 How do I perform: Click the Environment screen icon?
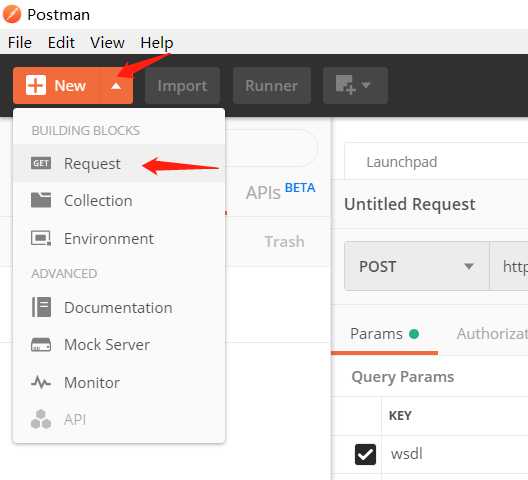tap(41, 238)
